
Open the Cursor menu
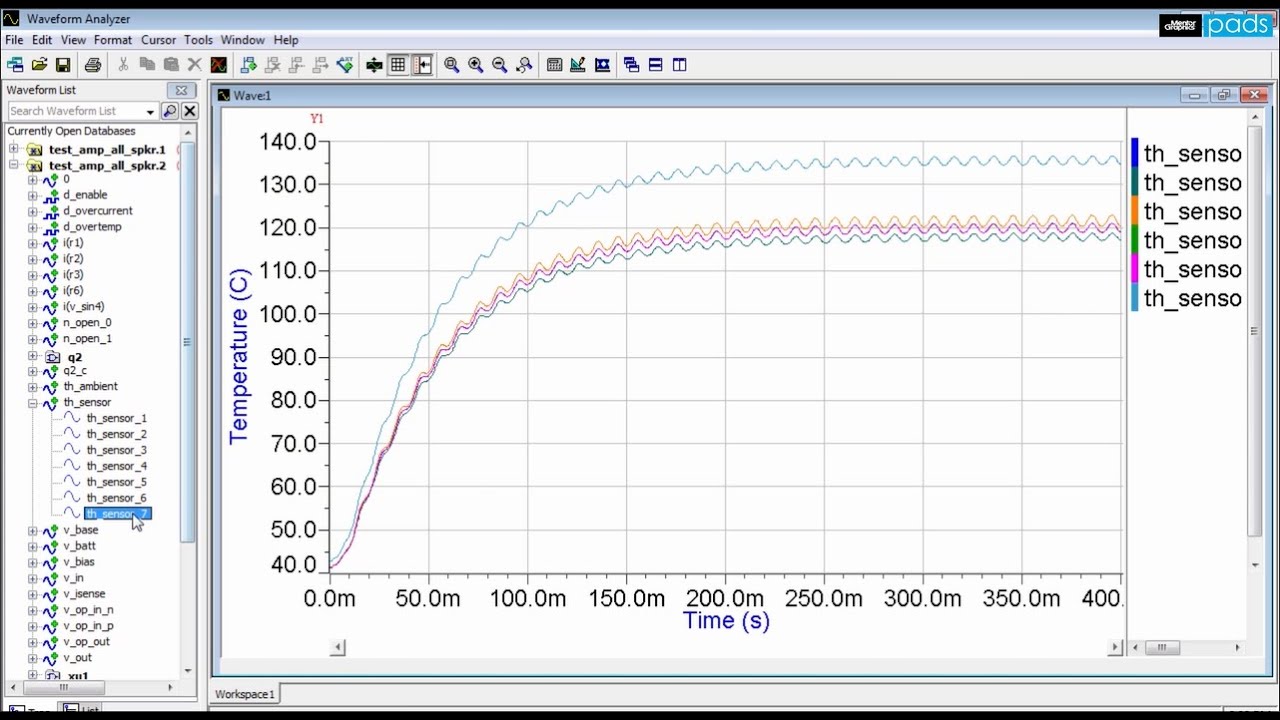[158, 40]
